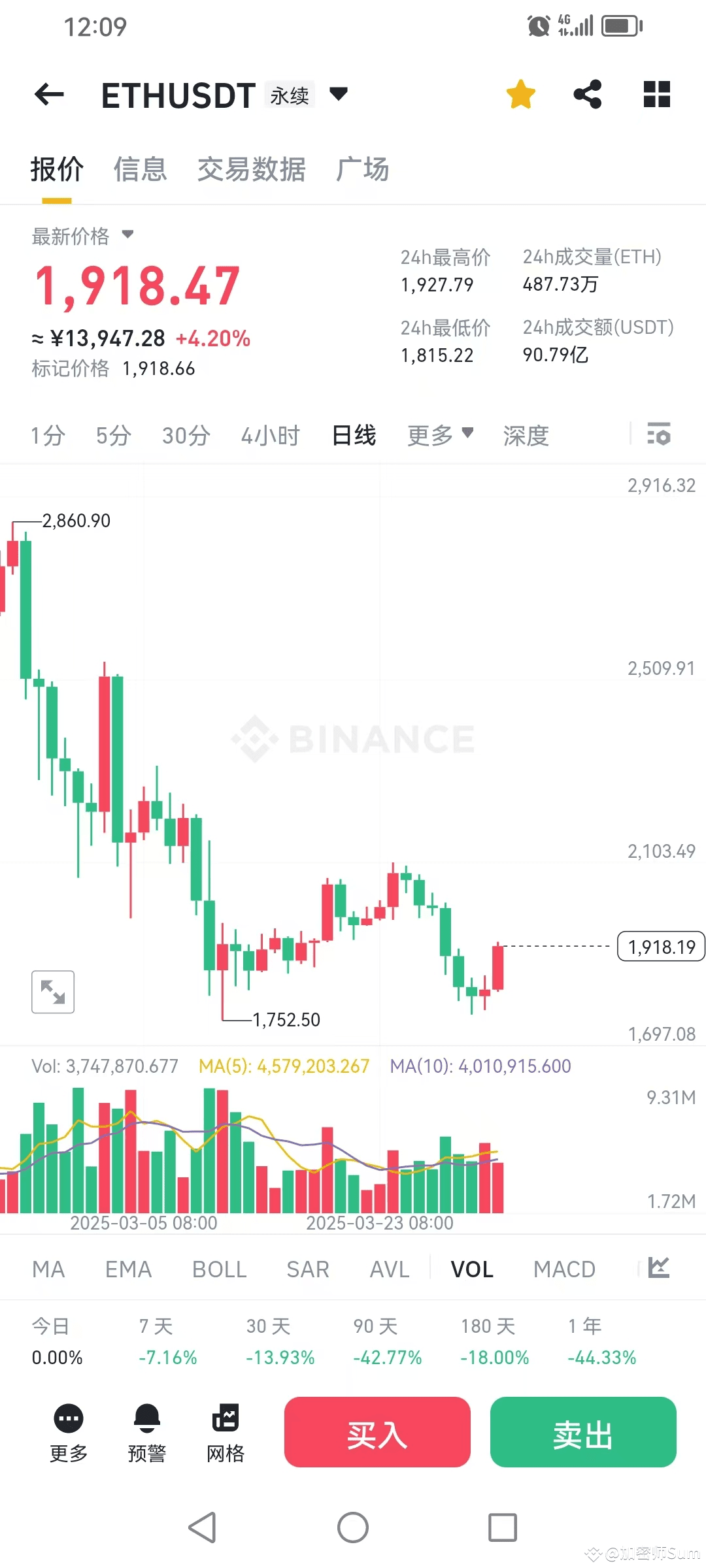Enable the BOLL indicator overlay
The height and width of the screenshot is (1568, 706).
219,1269
